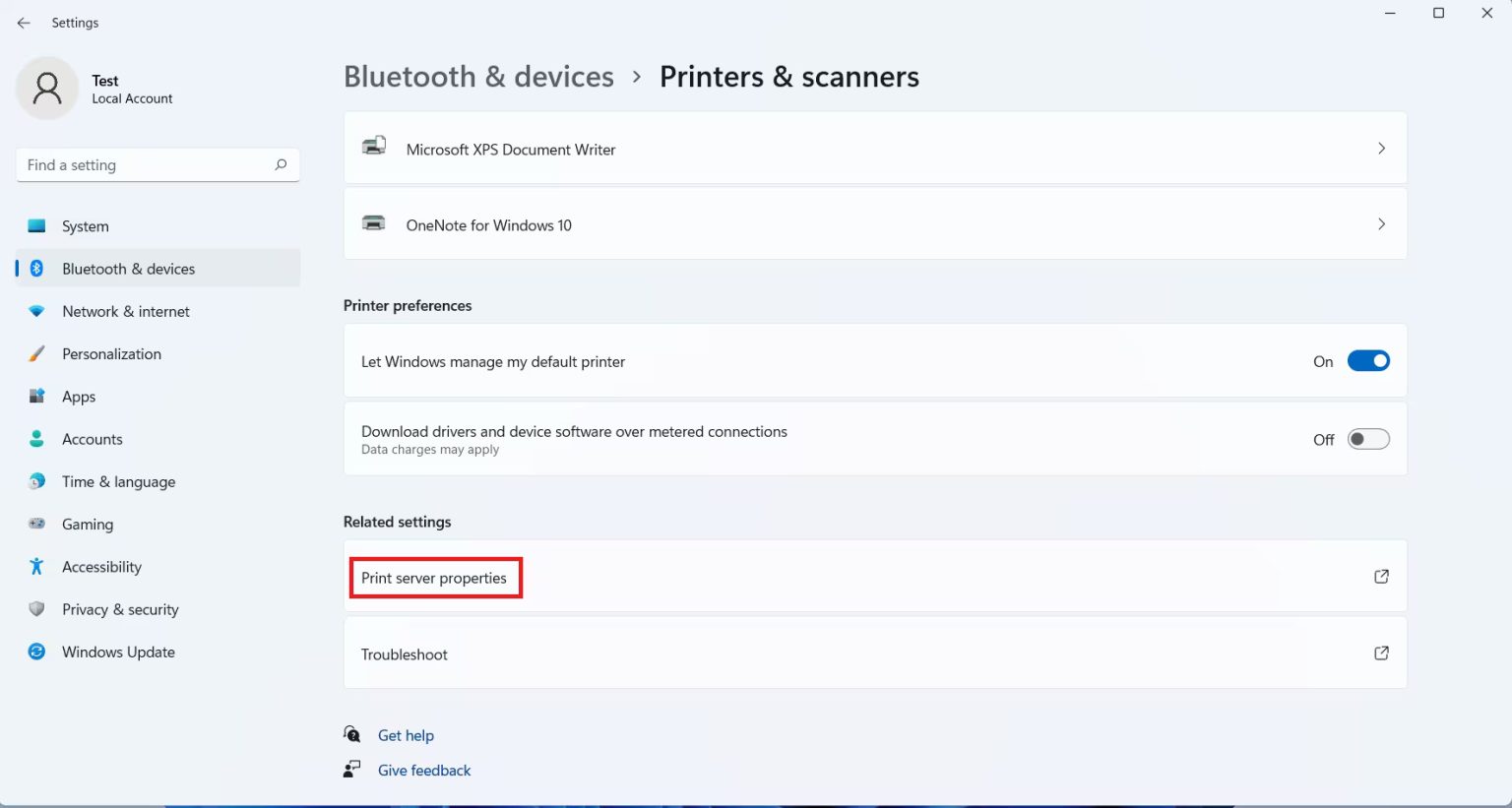Screen dimensions: 1512x808
Task: Click the Get help headset icon
Action: point(351,734)
